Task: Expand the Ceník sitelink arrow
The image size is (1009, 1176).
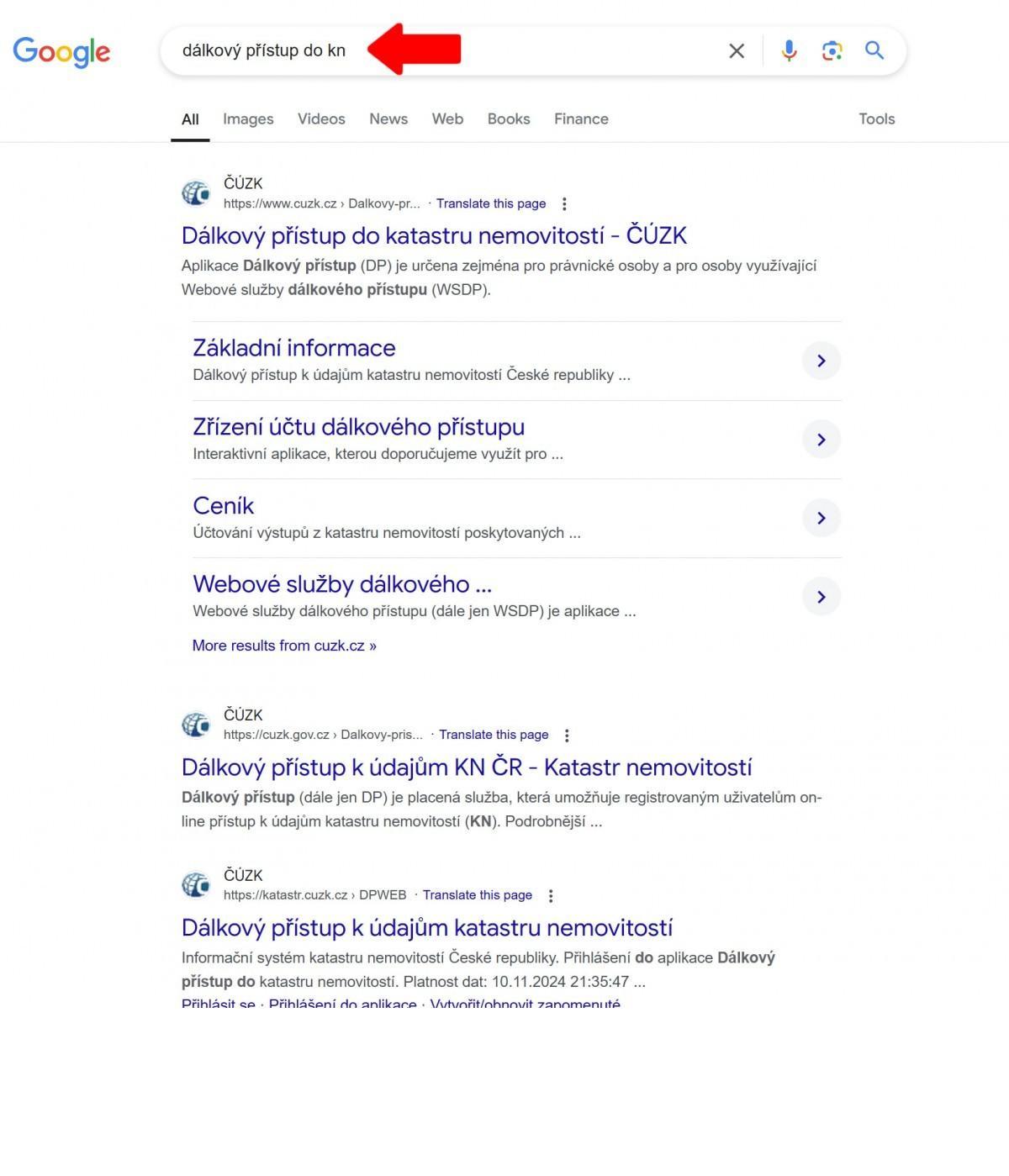Action: pos(821,518)
